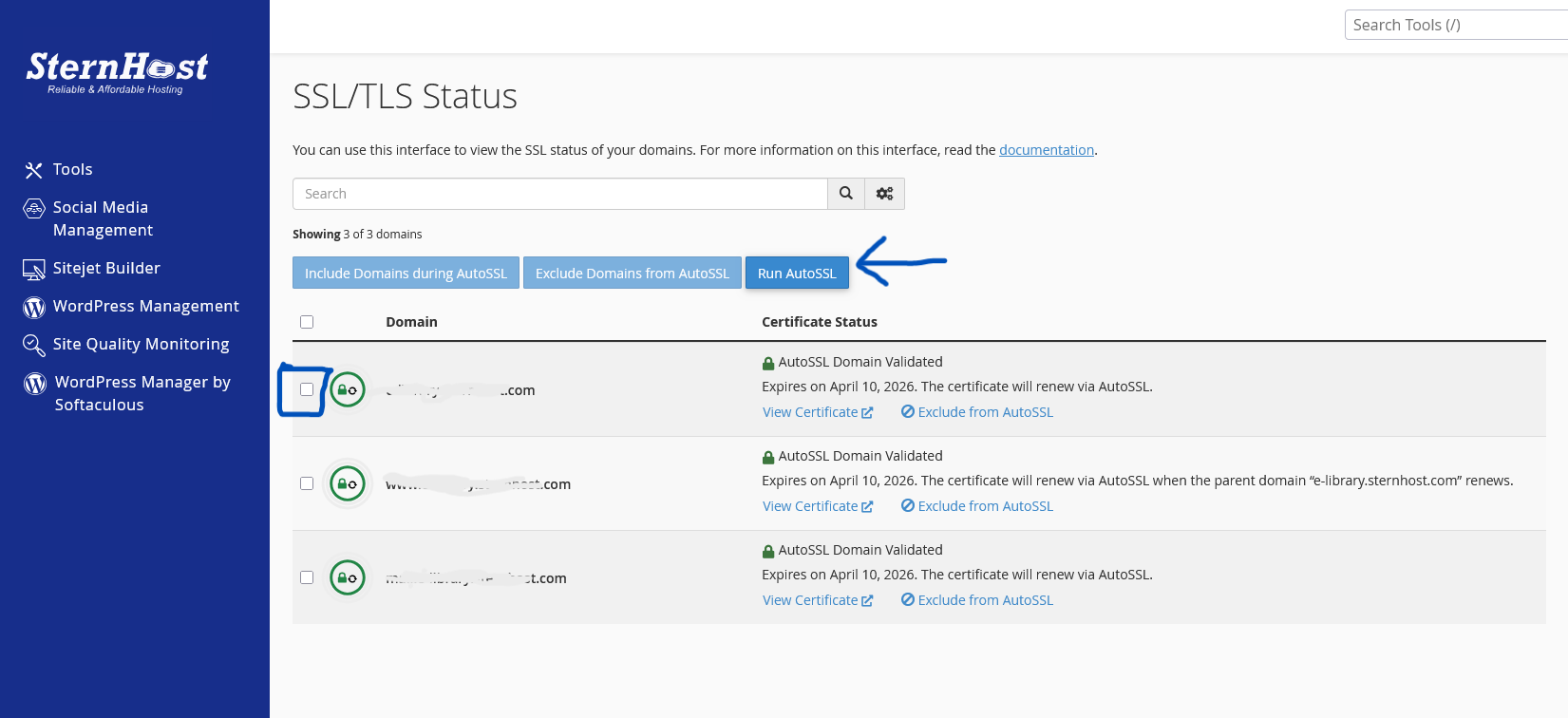The width and height of the screenshot is (1568, 718).
Task: Open Tools from the sidebar
Action: tap(72, 169)
